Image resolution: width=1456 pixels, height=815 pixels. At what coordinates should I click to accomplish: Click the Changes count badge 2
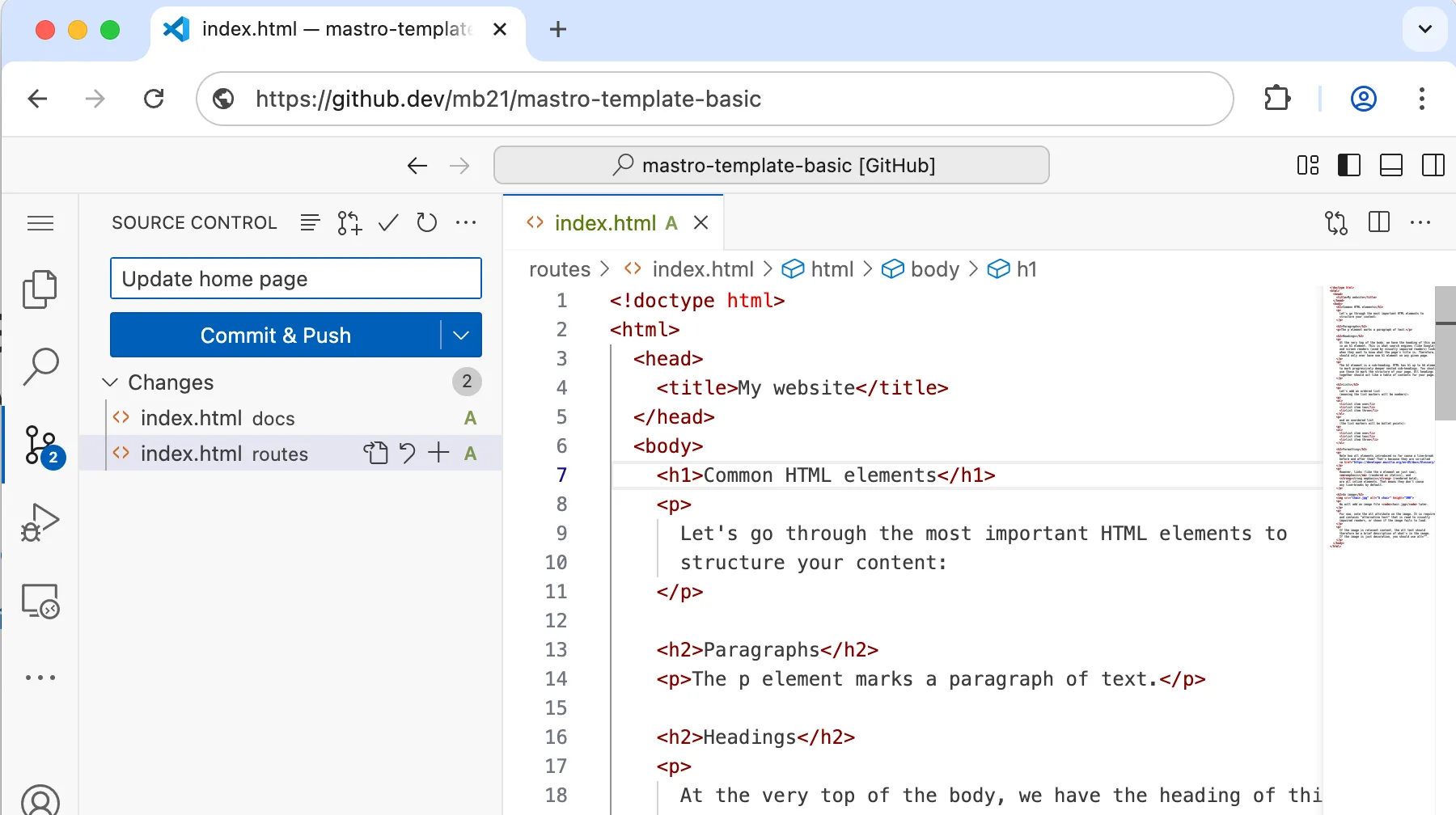[467, 382]
